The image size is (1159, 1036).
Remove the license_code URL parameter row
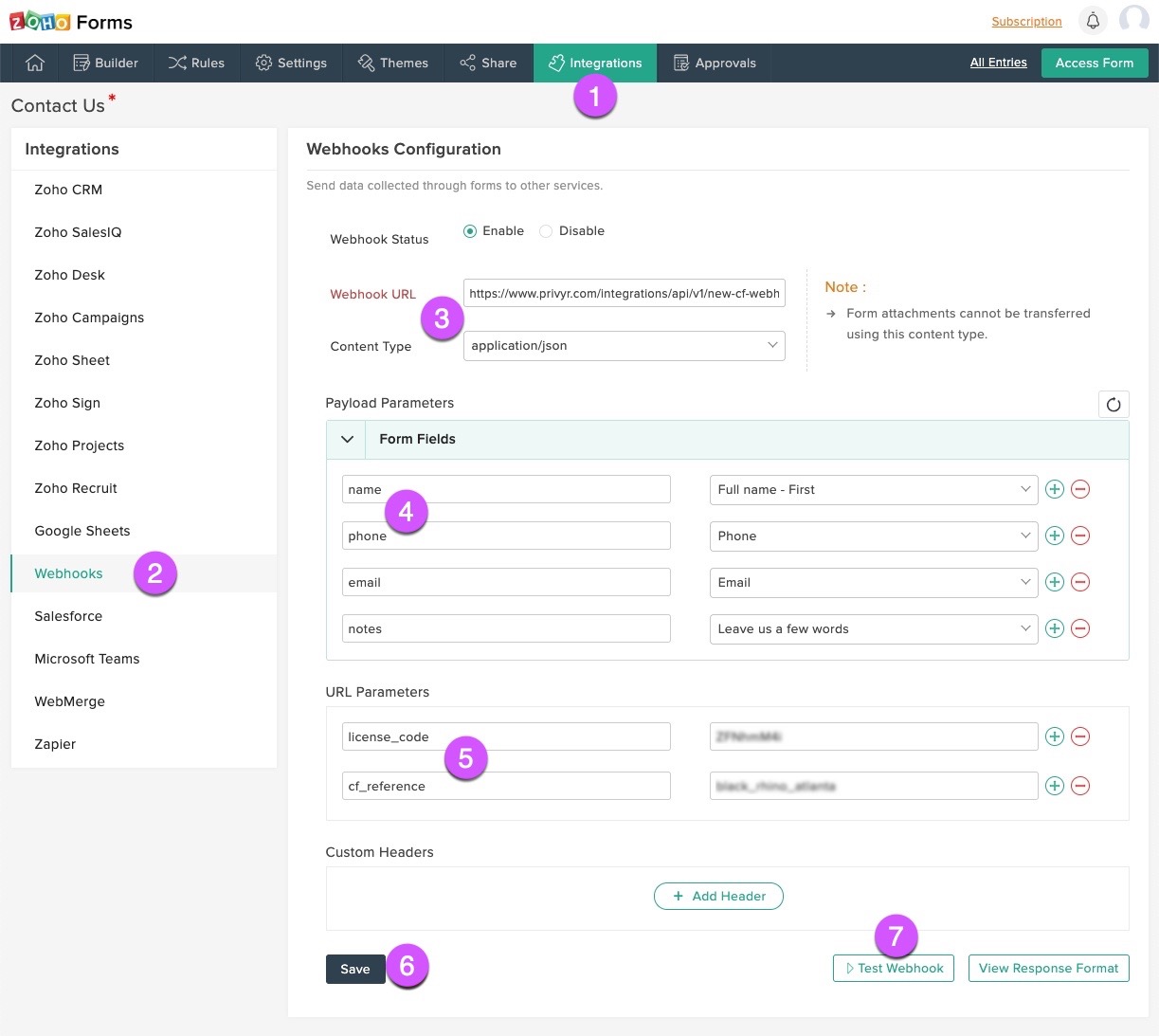[1080, 736]
